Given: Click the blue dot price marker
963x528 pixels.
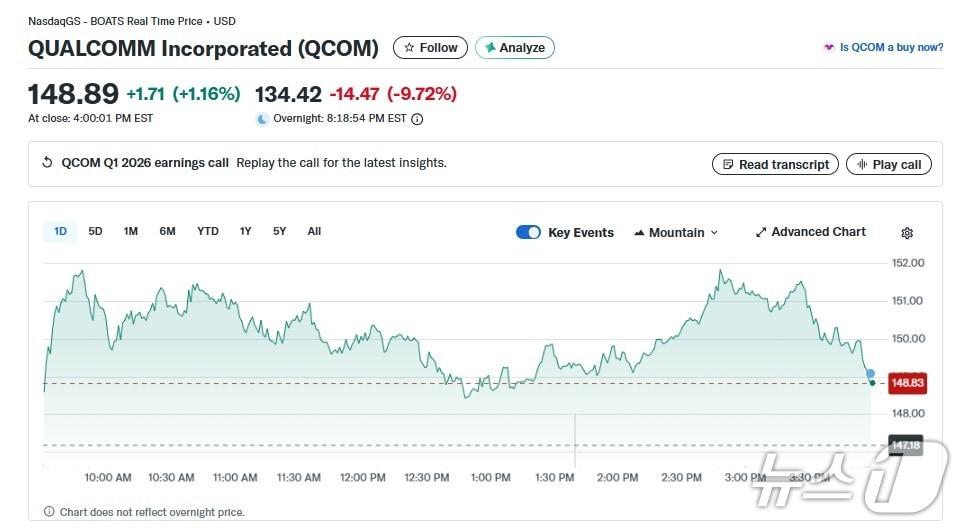Looking at the screenshot, I should click(871, 373).
